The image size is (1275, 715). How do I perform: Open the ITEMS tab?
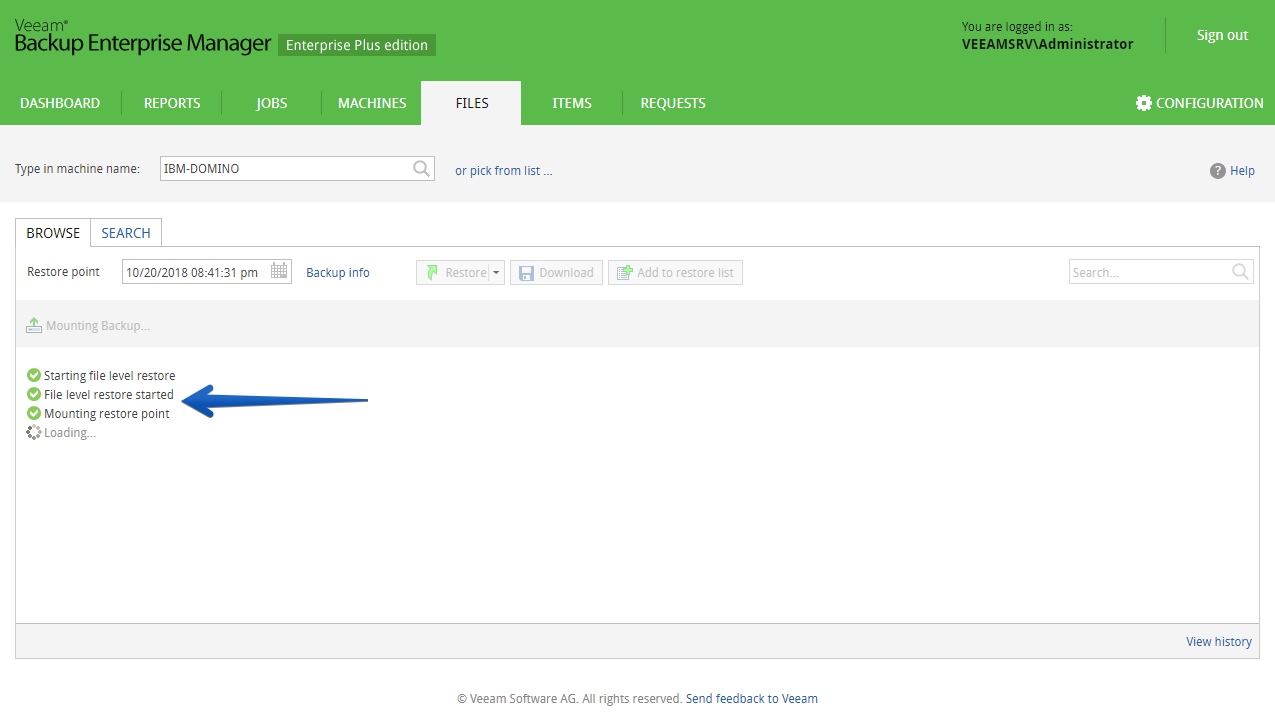pyautogui.click(x=572, y=103)
